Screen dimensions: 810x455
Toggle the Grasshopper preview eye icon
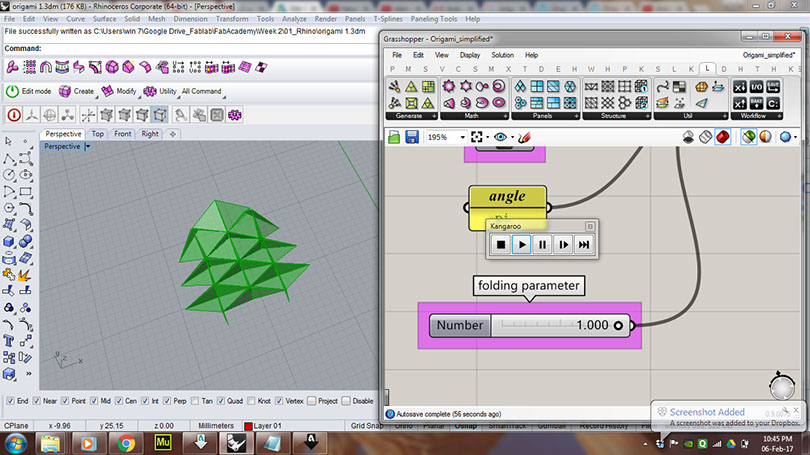click(x=500, y=137)
